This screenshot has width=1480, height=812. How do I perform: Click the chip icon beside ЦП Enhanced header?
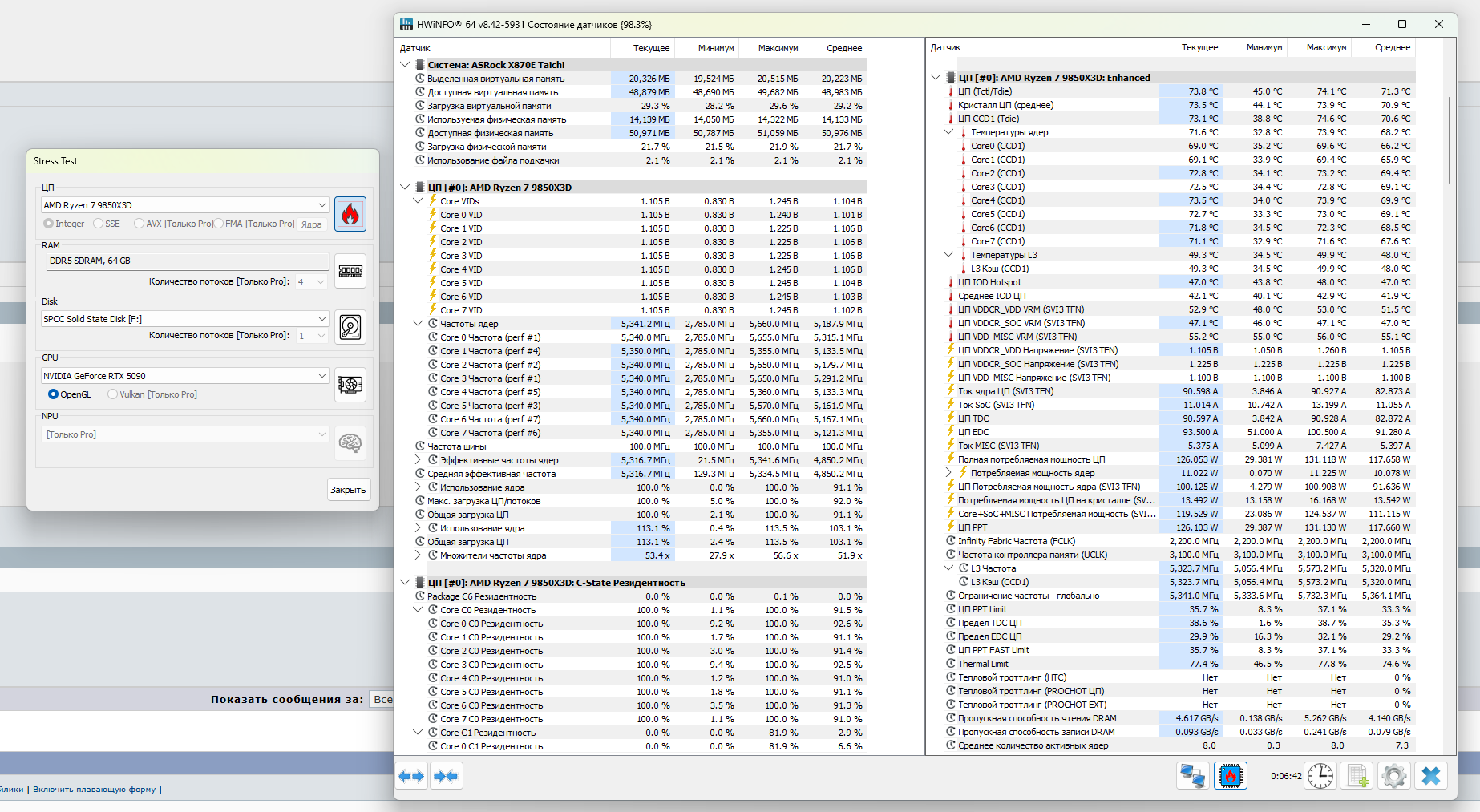point(951,78)
